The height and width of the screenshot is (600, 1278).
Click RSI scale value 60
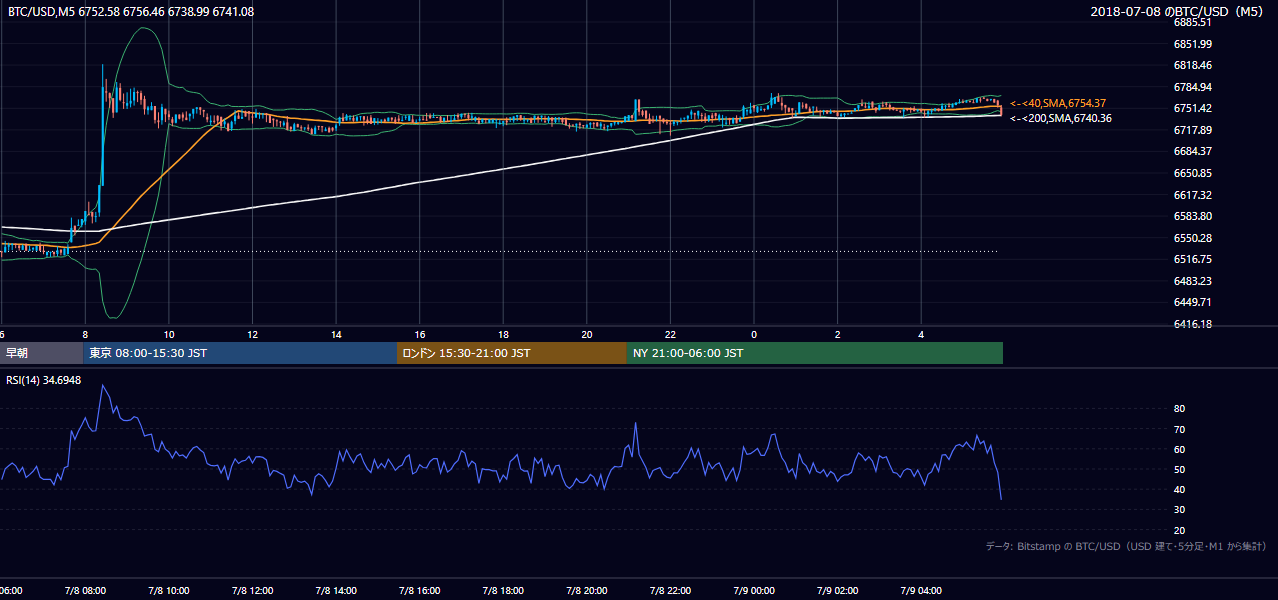click(1180, 449)
